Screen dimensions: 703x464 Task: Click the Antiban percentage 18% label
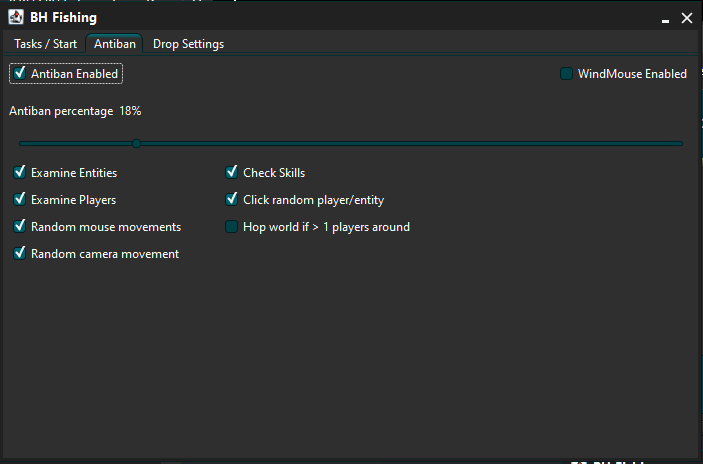click(x=75, y=111)
